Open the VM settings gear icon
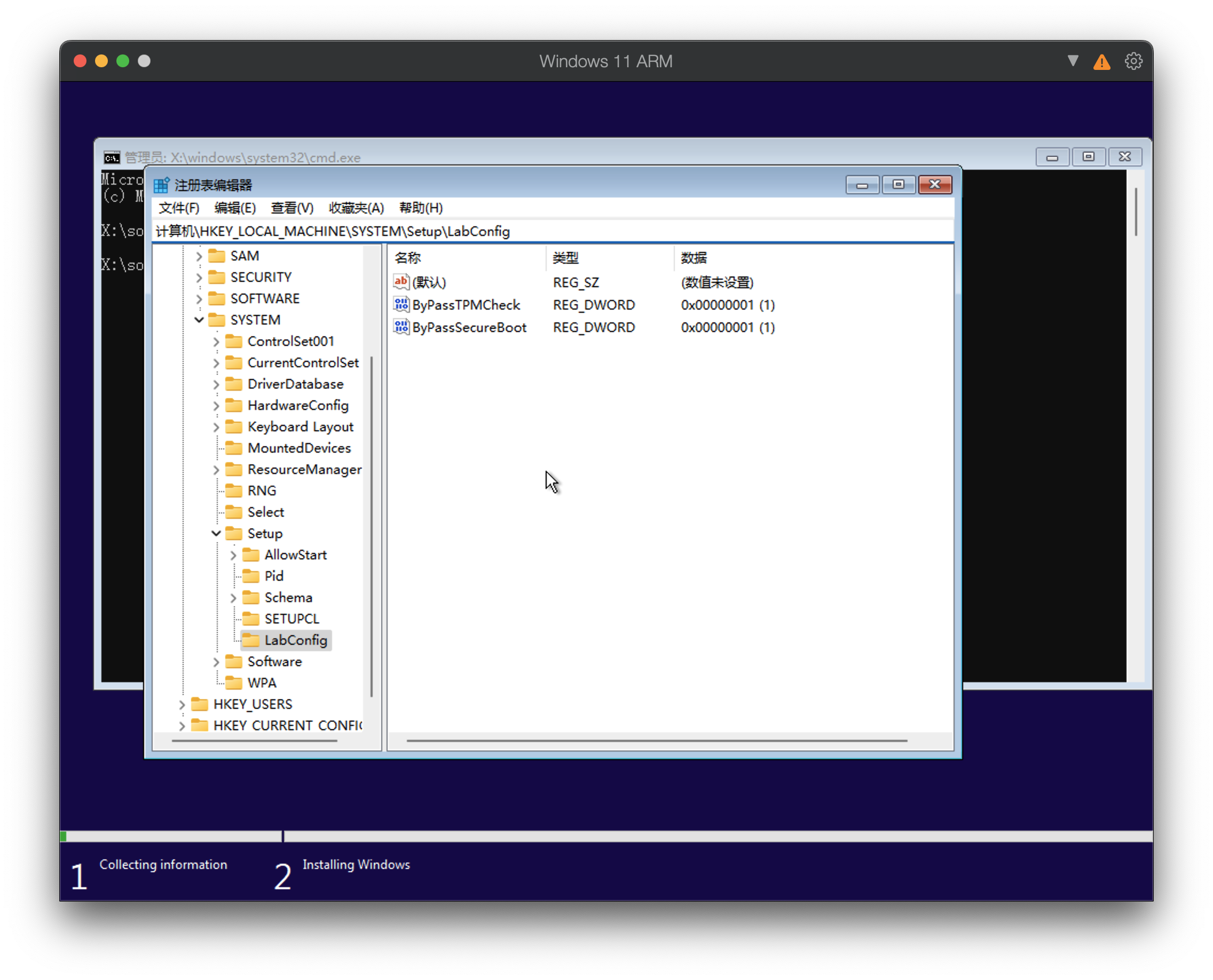Screen dimensions: 1213x980 [x=1133, y=61]
